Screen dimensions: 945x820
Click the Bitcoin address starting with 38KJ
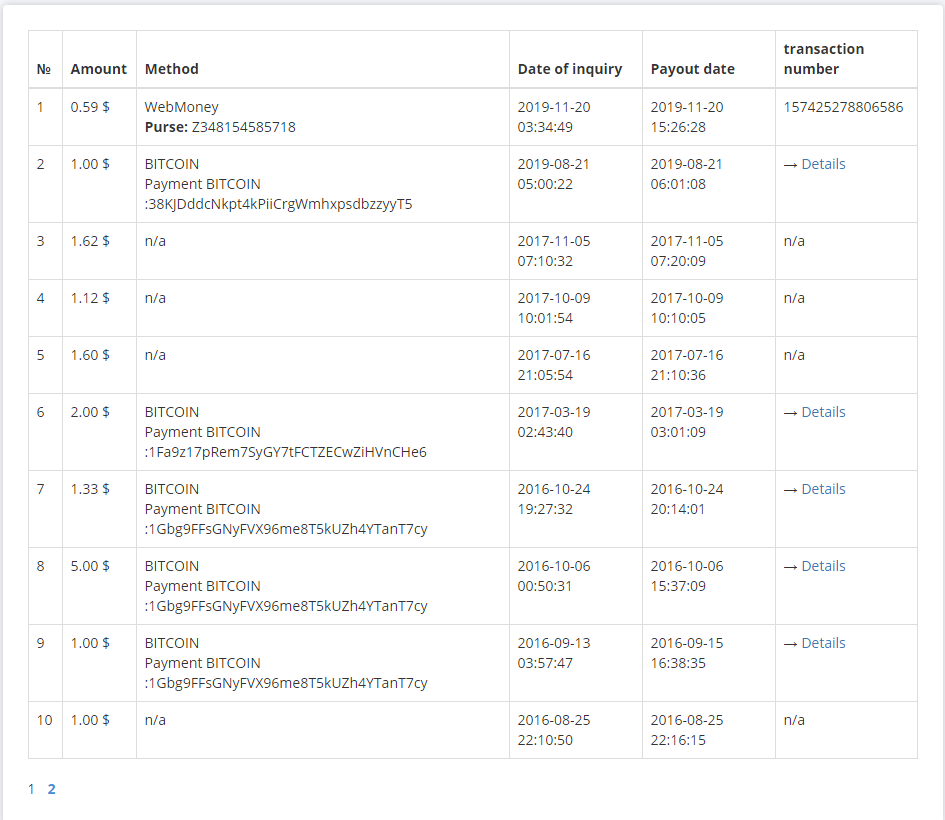coord(280,204)
